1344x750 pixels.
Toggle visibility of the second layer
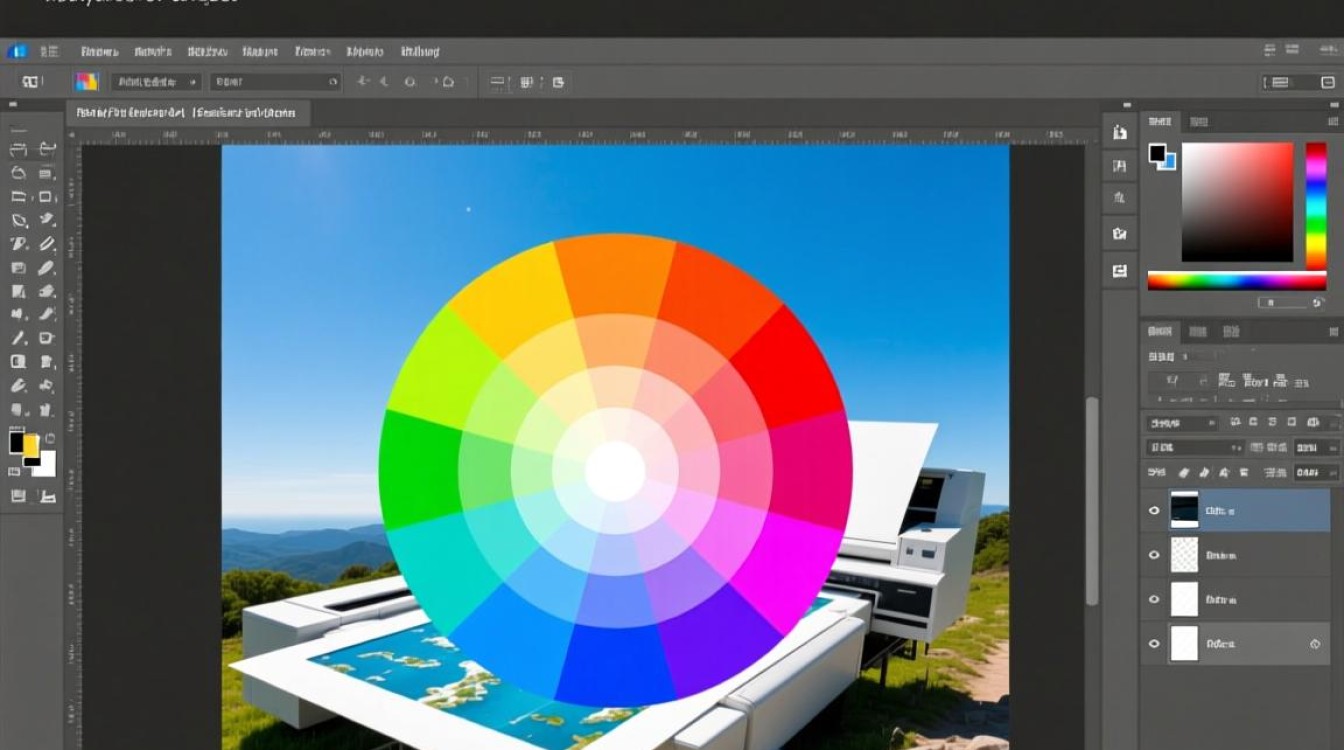tap(1154, 555)
